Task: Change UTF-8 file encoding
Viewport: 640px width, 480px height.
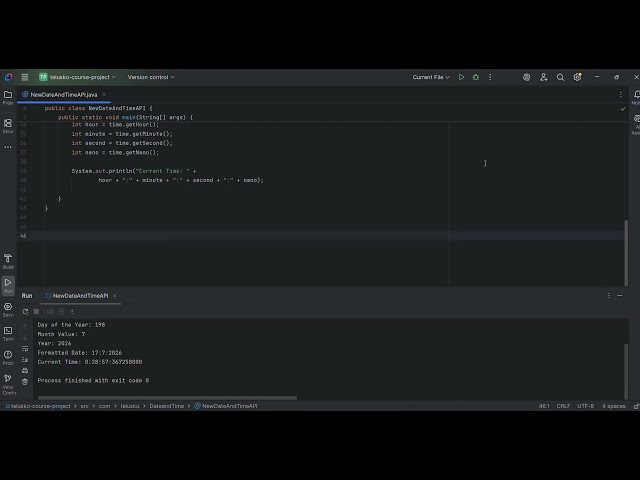Action: (x=585, y=406)
